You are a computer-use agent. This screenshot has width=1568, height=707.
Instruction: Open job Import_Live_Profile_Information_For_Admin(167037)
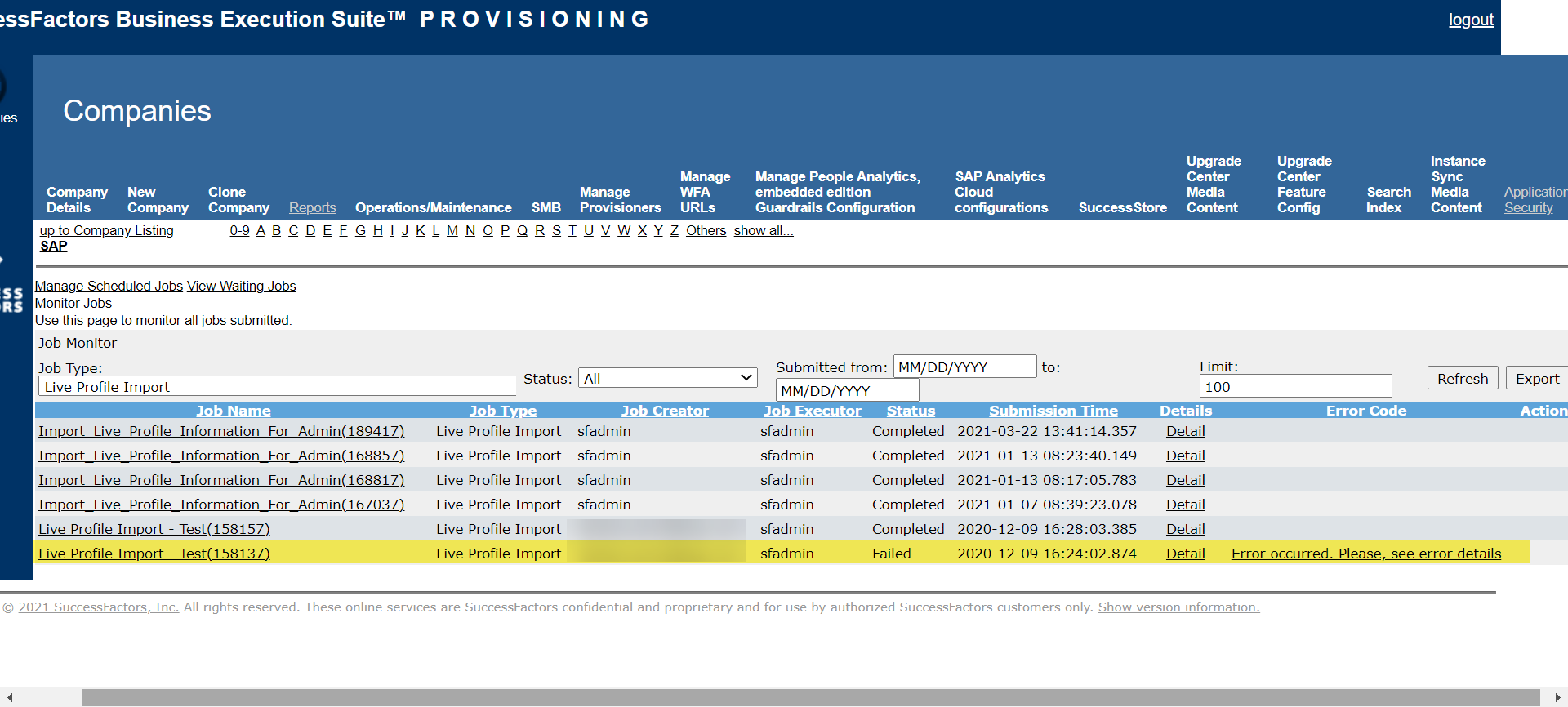point(221,505)
